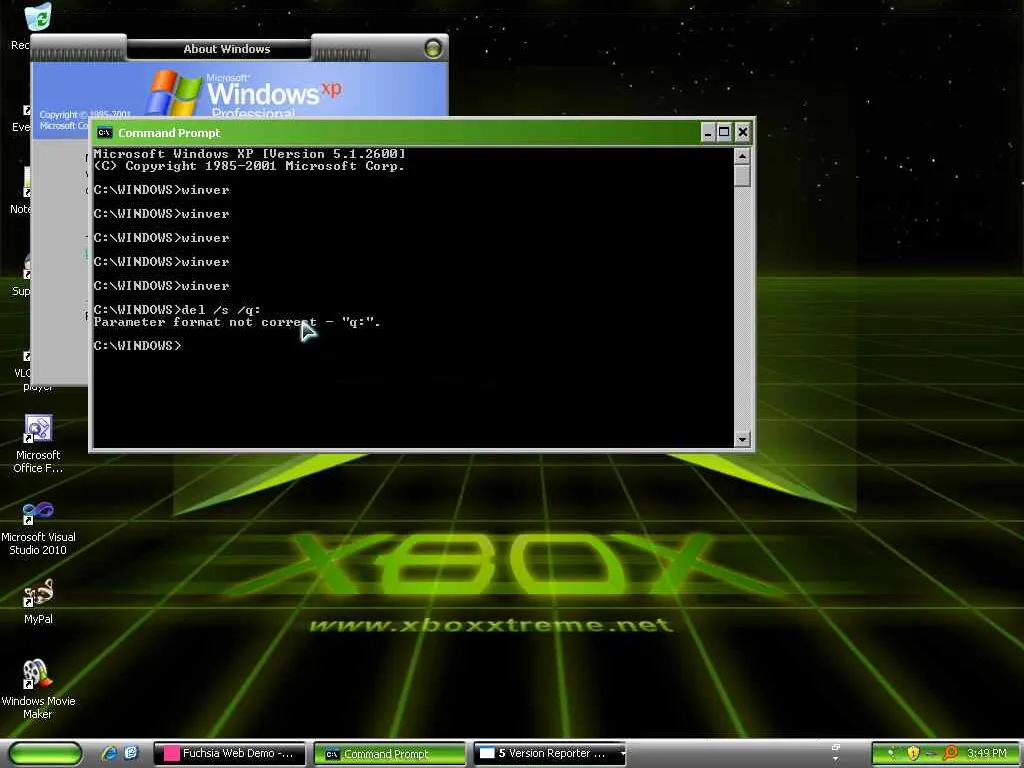Click the Command Prompt title text

(169, 133)
